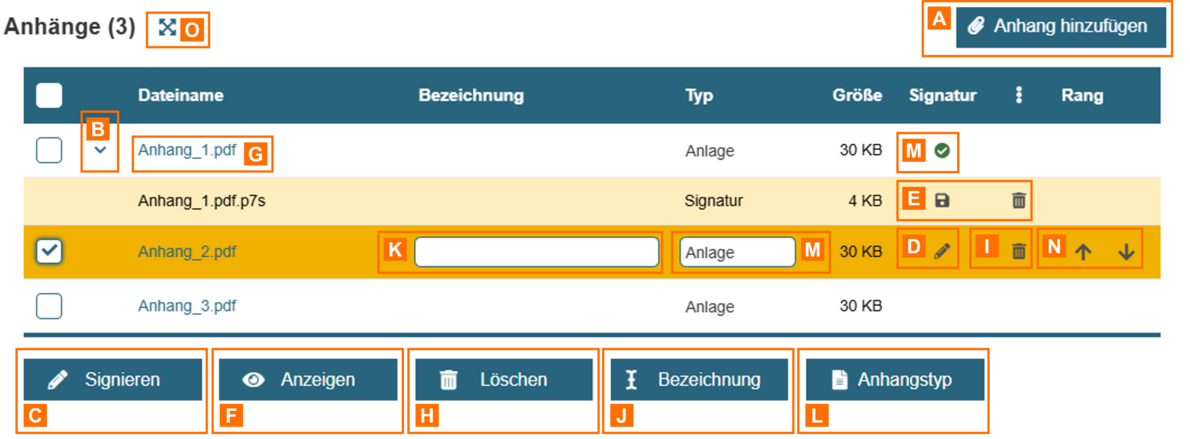Move Anhang_2.pdf up in rank
The width and height of the screenshot is (1190, 439).
pyautogui.click(x=1083, y=253)
